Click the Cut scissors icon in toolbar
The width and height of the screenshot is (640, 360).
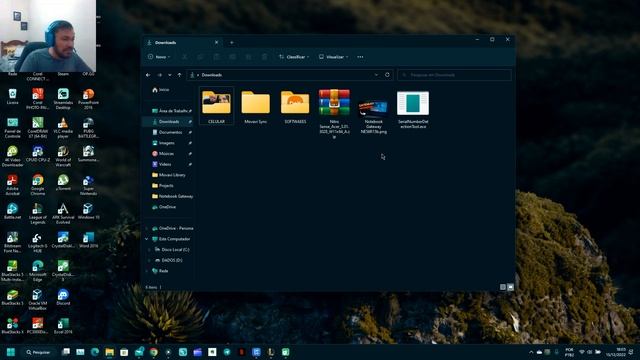[184, 57]
